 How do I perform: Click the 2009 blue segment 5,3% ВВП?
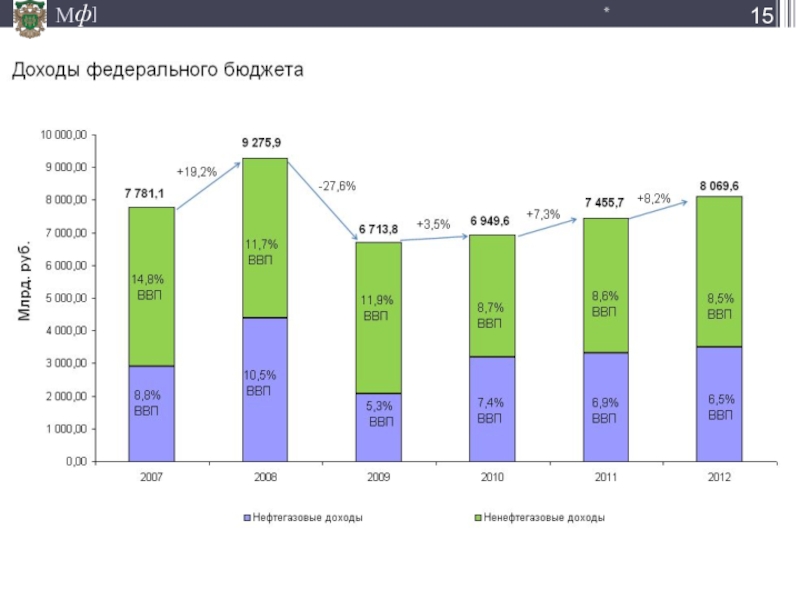pyautogui.click(x=378, y=427)
